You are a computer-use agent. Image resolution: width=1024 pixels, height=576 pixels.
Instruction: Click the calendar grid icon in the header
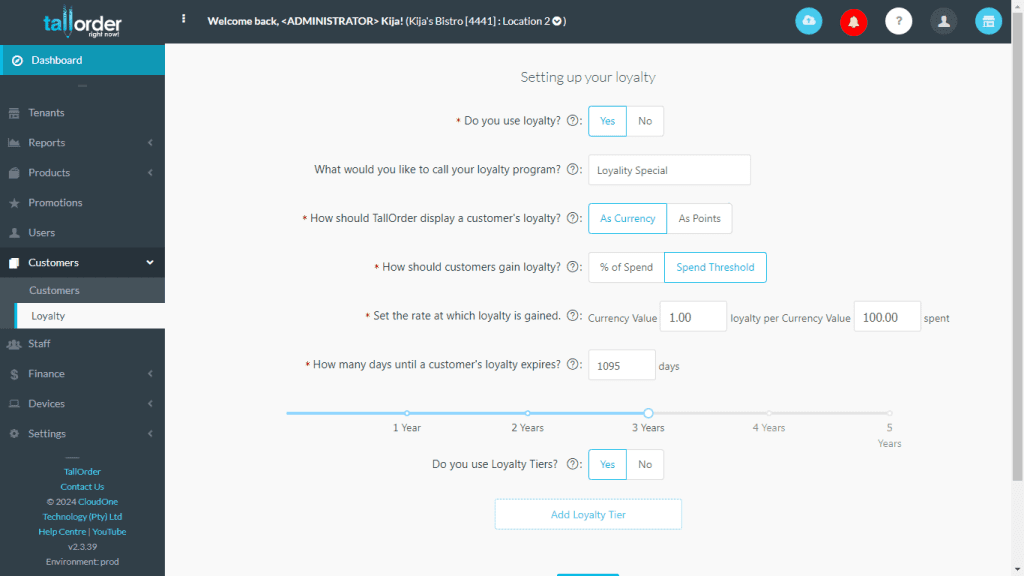tap(988, 21)
